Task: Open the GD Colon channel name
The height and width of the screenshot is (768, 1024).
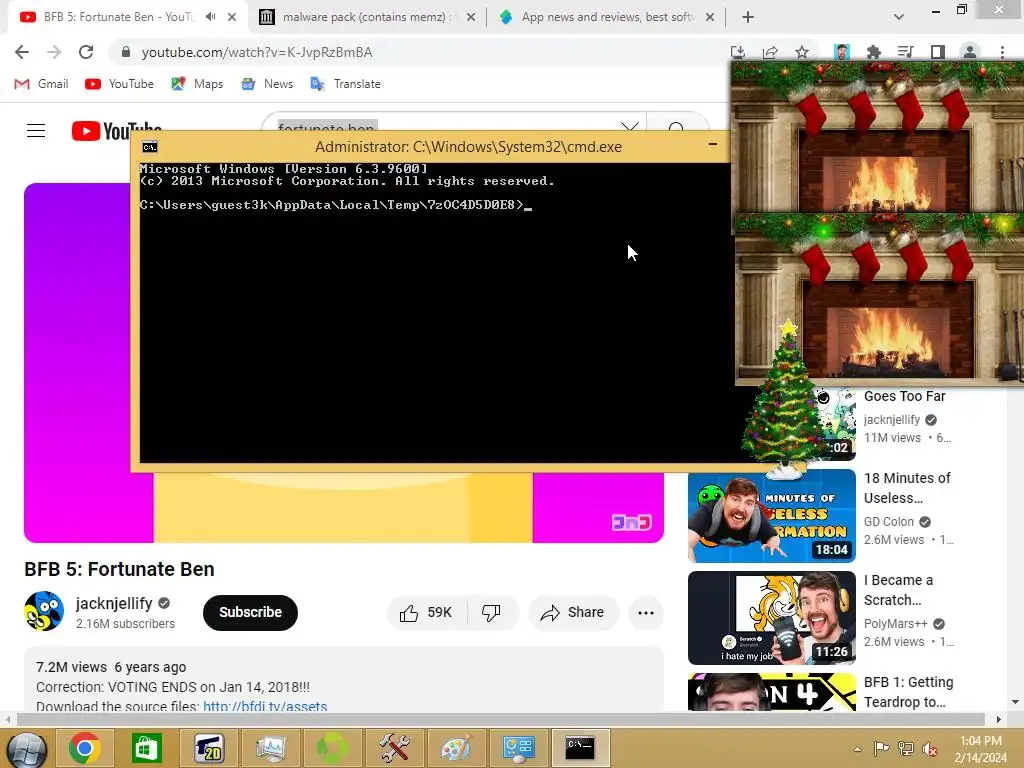Action: point(889,521)
